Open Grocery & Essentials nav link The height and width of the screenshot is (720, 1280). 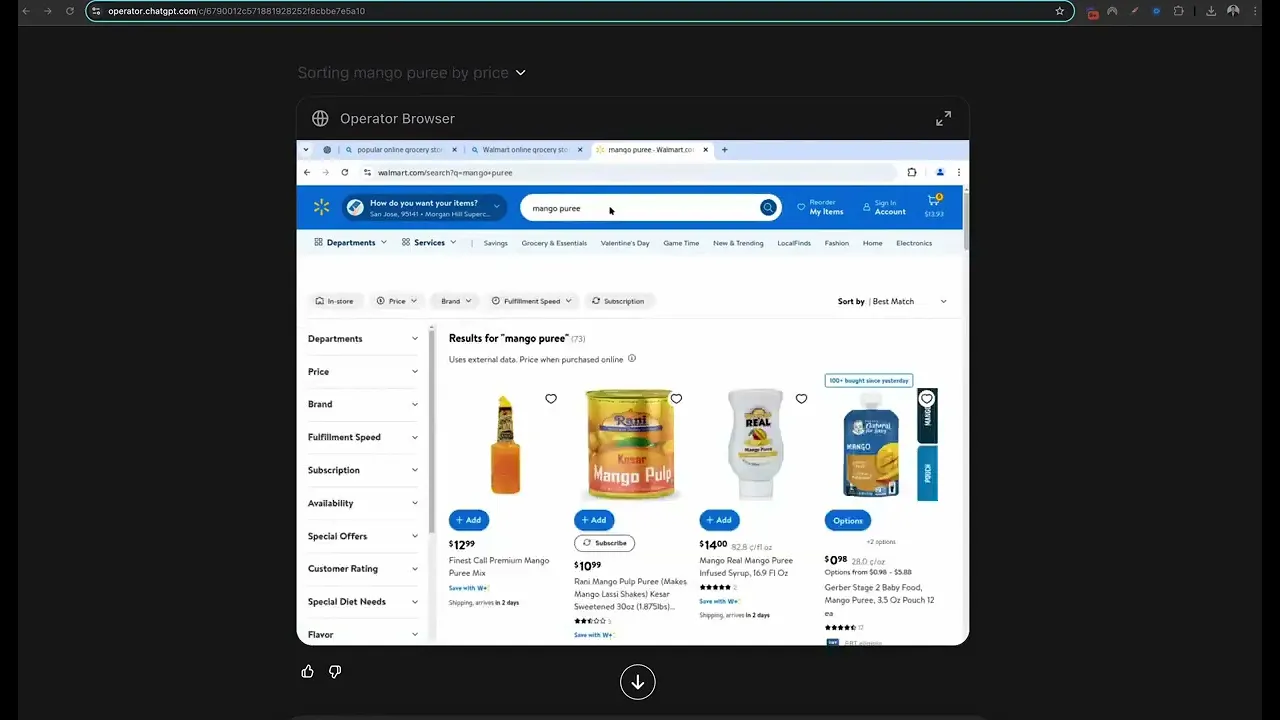click(x=554, y=243)
